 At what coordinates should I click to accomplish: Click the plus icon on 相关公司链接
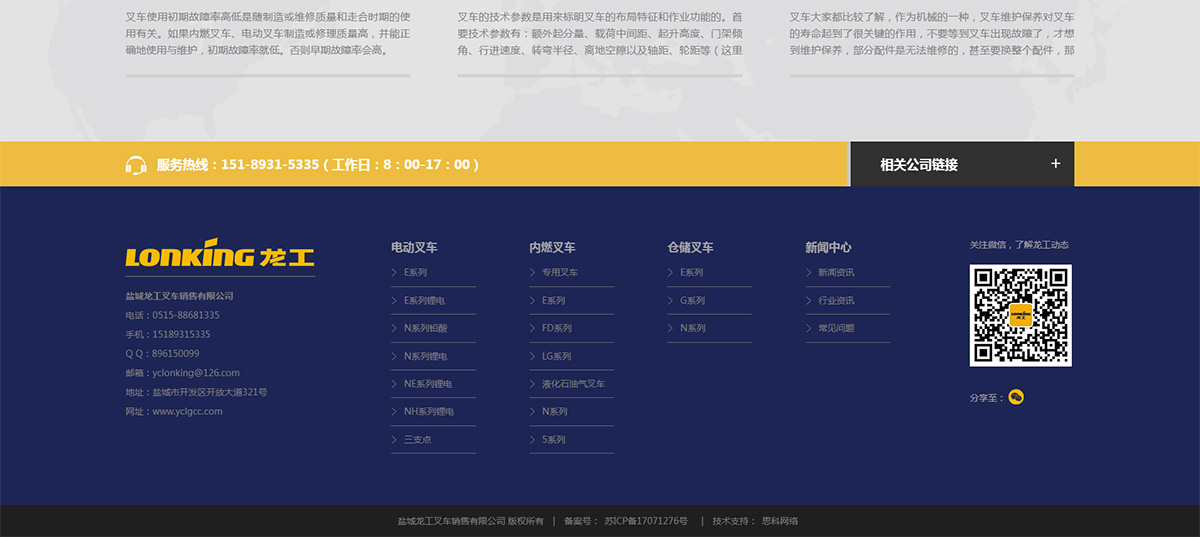point(1055,164)
